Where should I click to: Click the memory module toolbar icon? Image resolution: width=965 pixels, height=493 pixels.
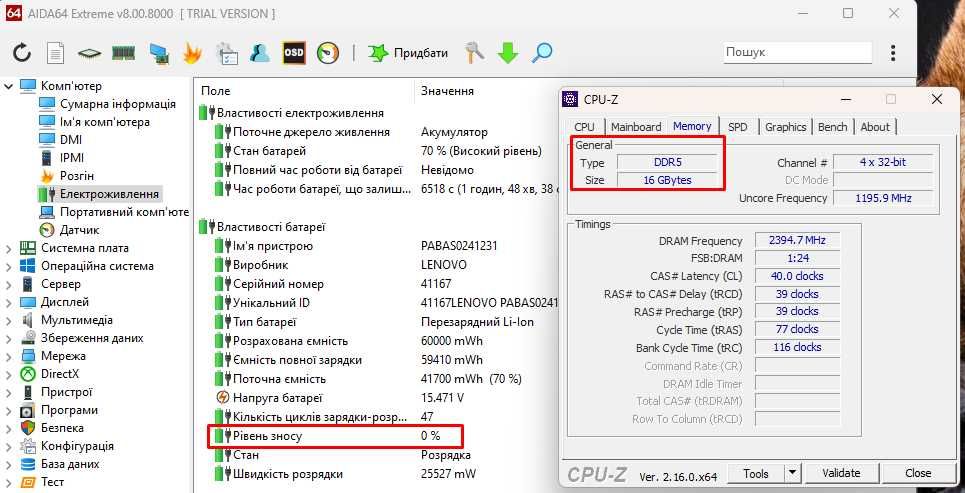pos(124,54)
